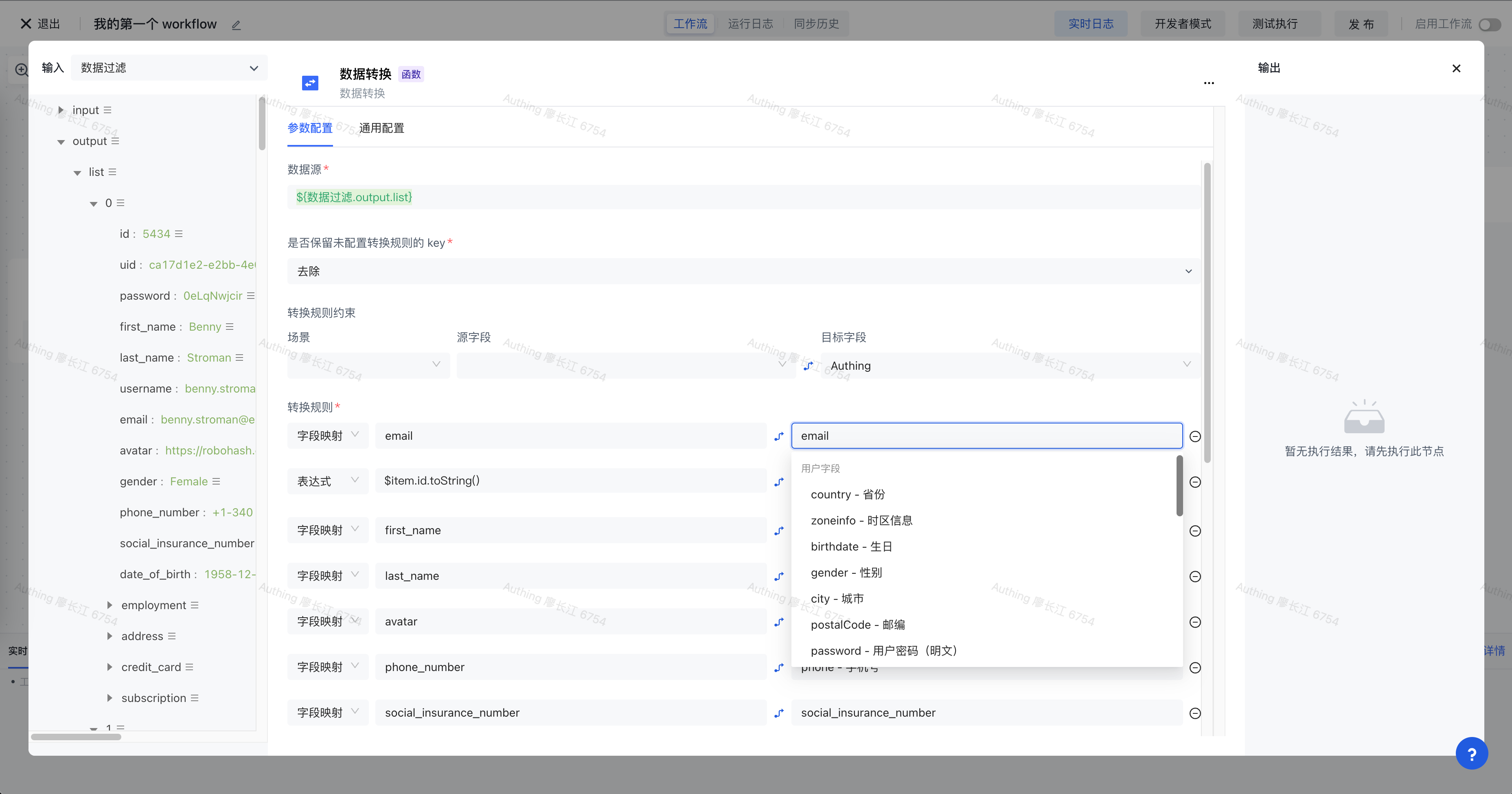Select the gender - 性别 option
Viewport: 1512px width, 794px height.
click(846, 573)
